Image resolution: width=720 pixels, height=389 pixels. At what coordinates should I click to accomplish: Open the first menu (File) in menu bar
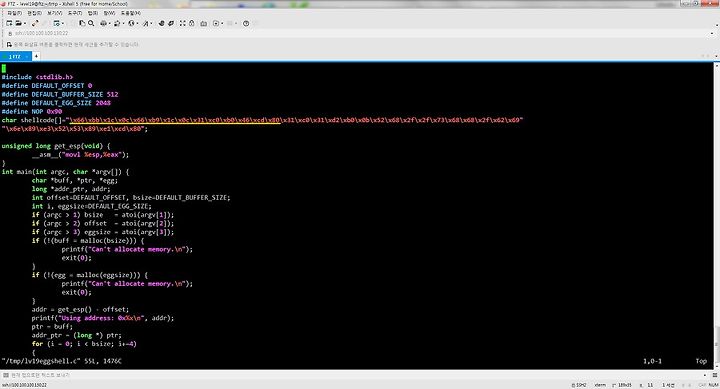point(15,13)
